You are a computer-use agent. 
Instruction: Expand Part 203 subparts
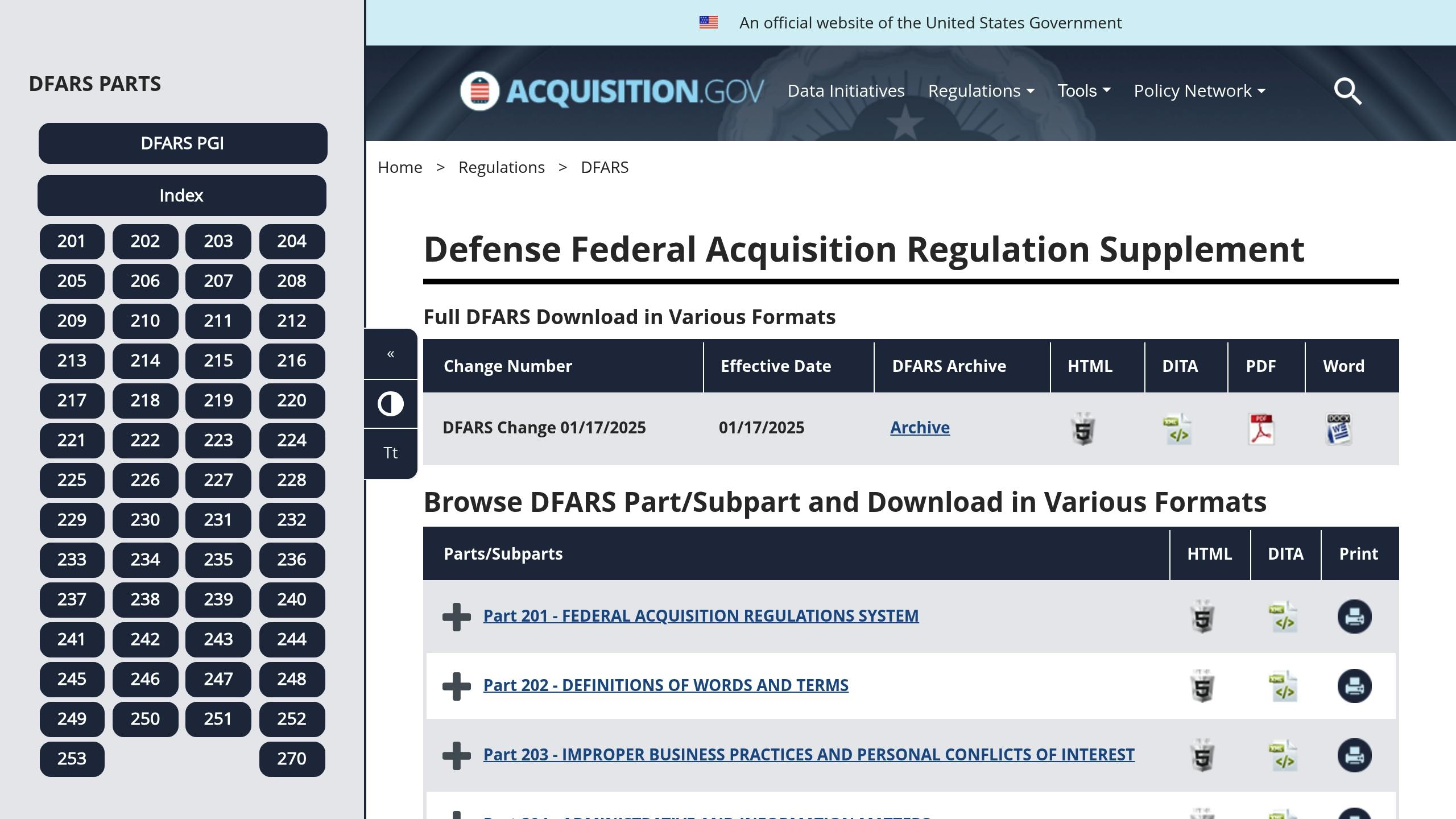click(x=457, y=755)
